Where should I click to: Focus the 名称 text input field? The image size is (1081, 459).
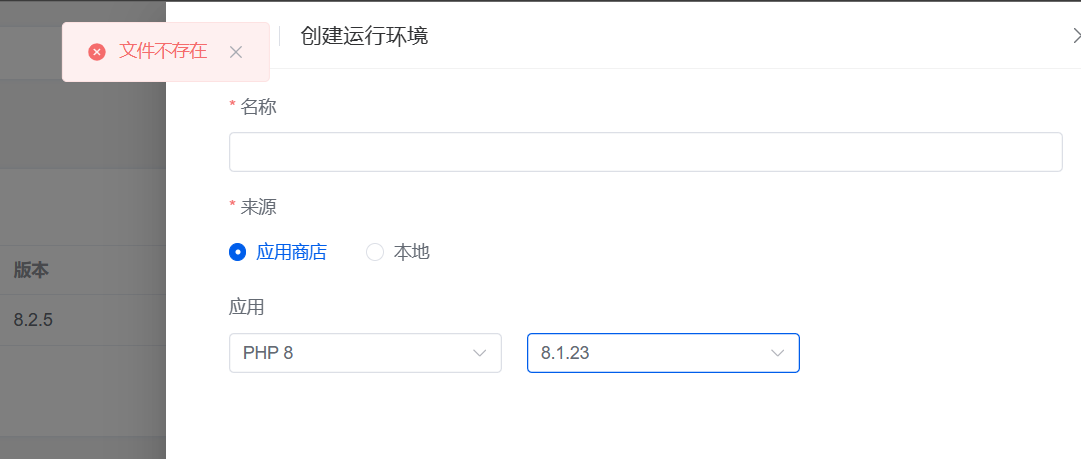(645, 152)
